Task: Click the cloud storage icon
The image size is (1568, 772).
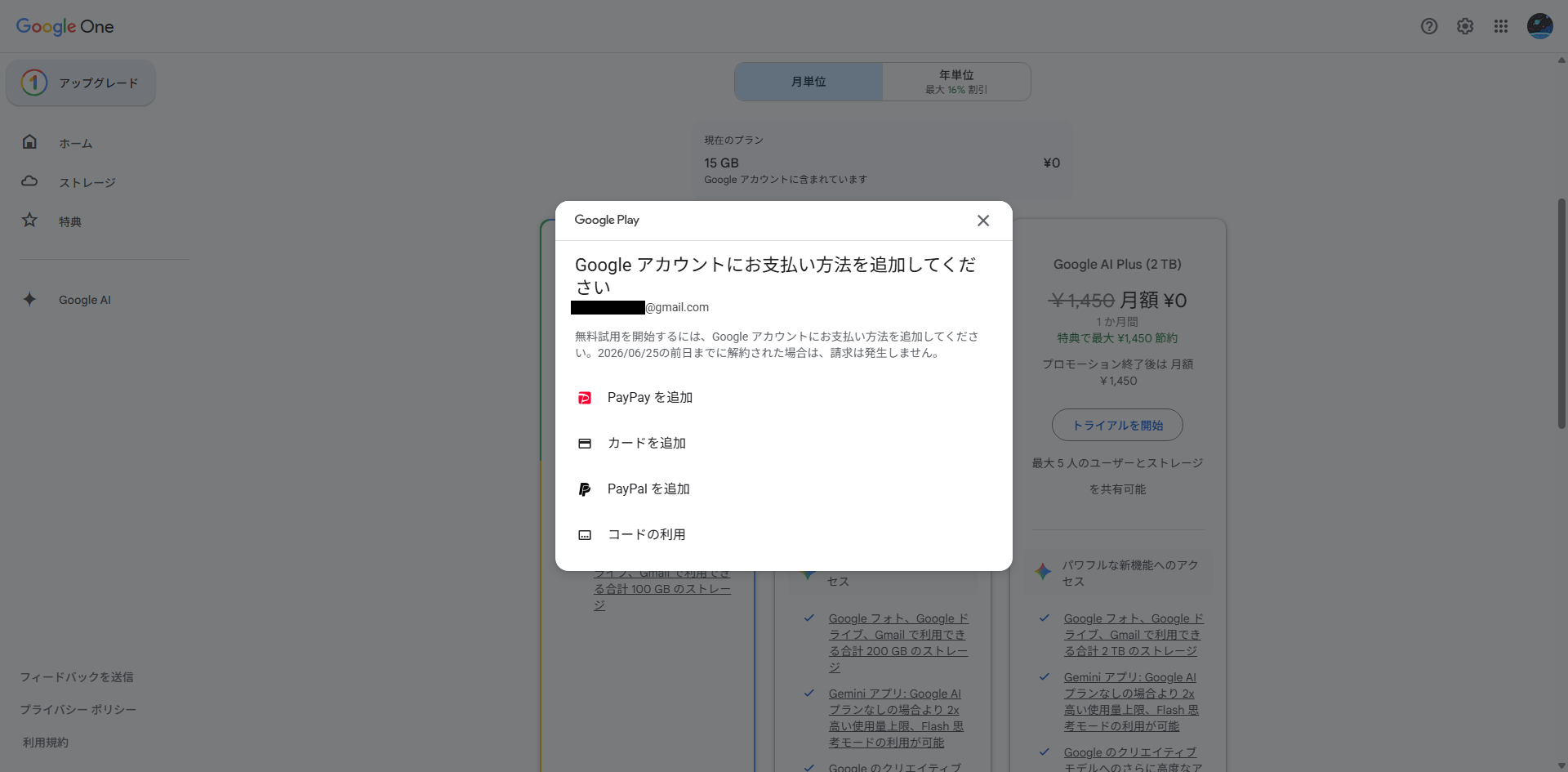Action: pos(29,181)
